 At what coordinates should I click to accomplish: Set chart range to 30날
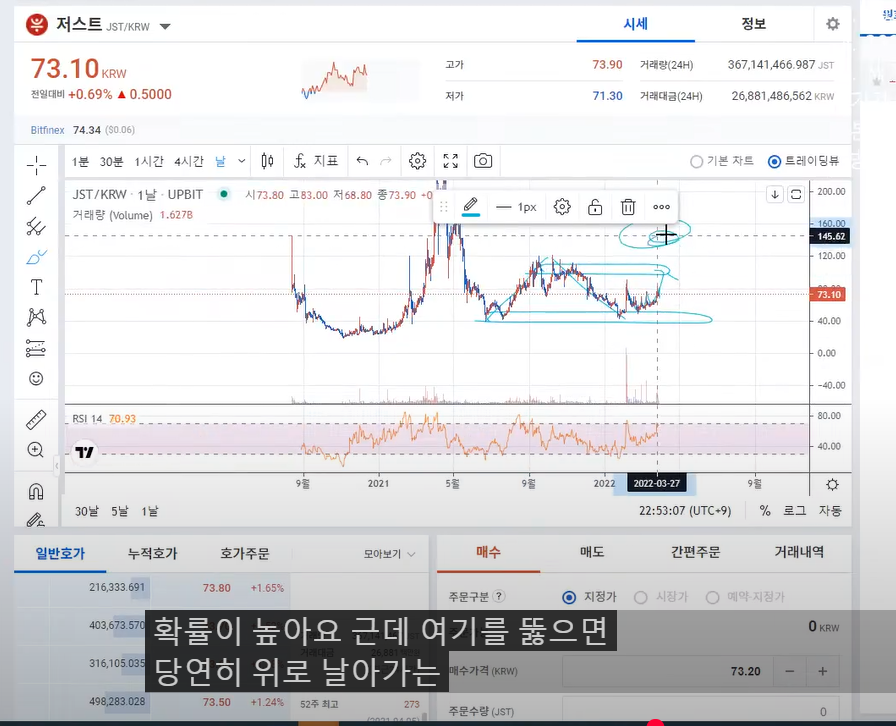pyautogui.click(x=87, y=511)
